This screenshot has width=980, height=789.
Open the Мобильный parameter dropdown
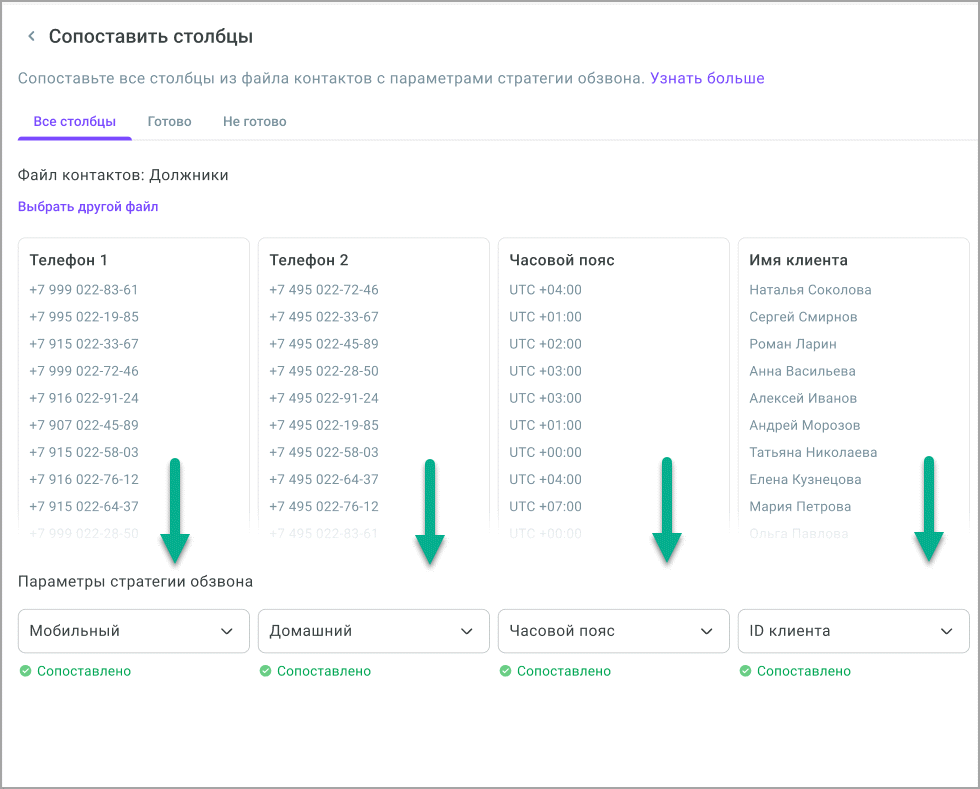(133, 631)
